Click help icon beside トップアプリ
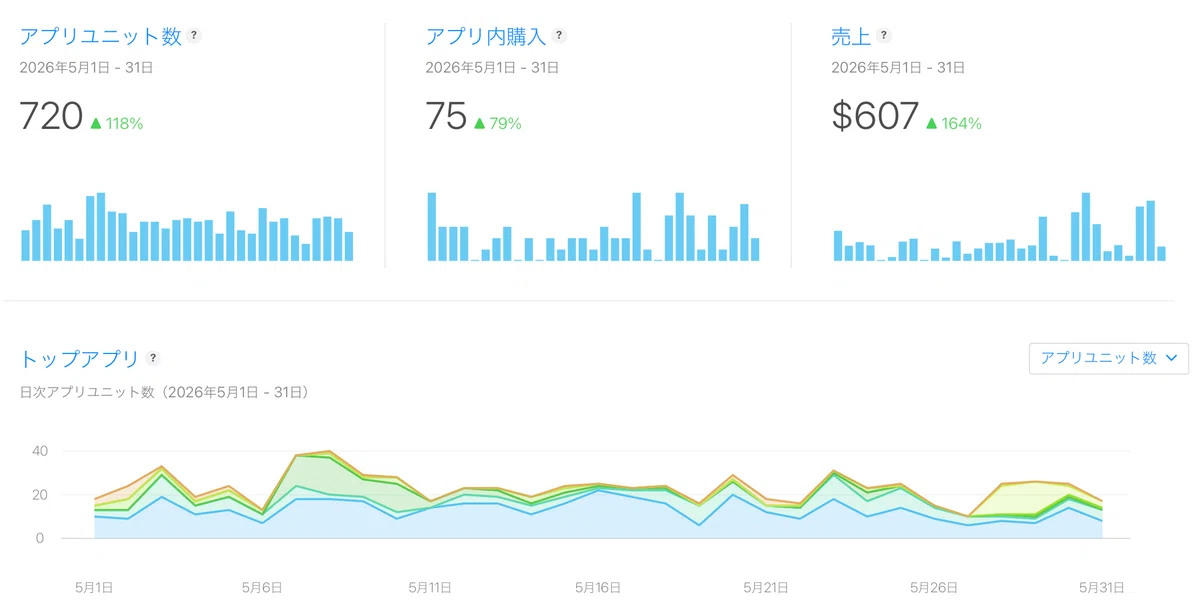The height and width of the screenshot is (614, 1200). 153,358
